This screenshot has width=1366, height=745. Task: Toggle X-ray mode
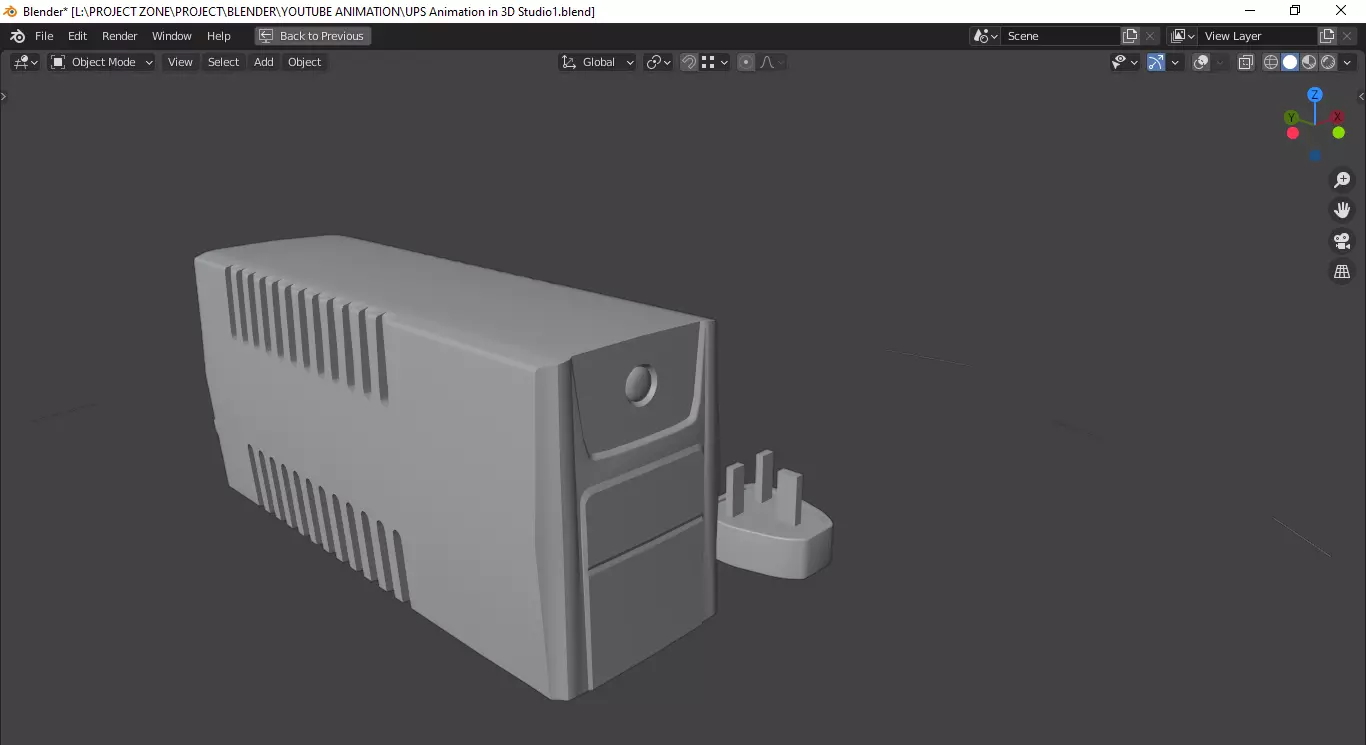click(x=1245, y=62)
